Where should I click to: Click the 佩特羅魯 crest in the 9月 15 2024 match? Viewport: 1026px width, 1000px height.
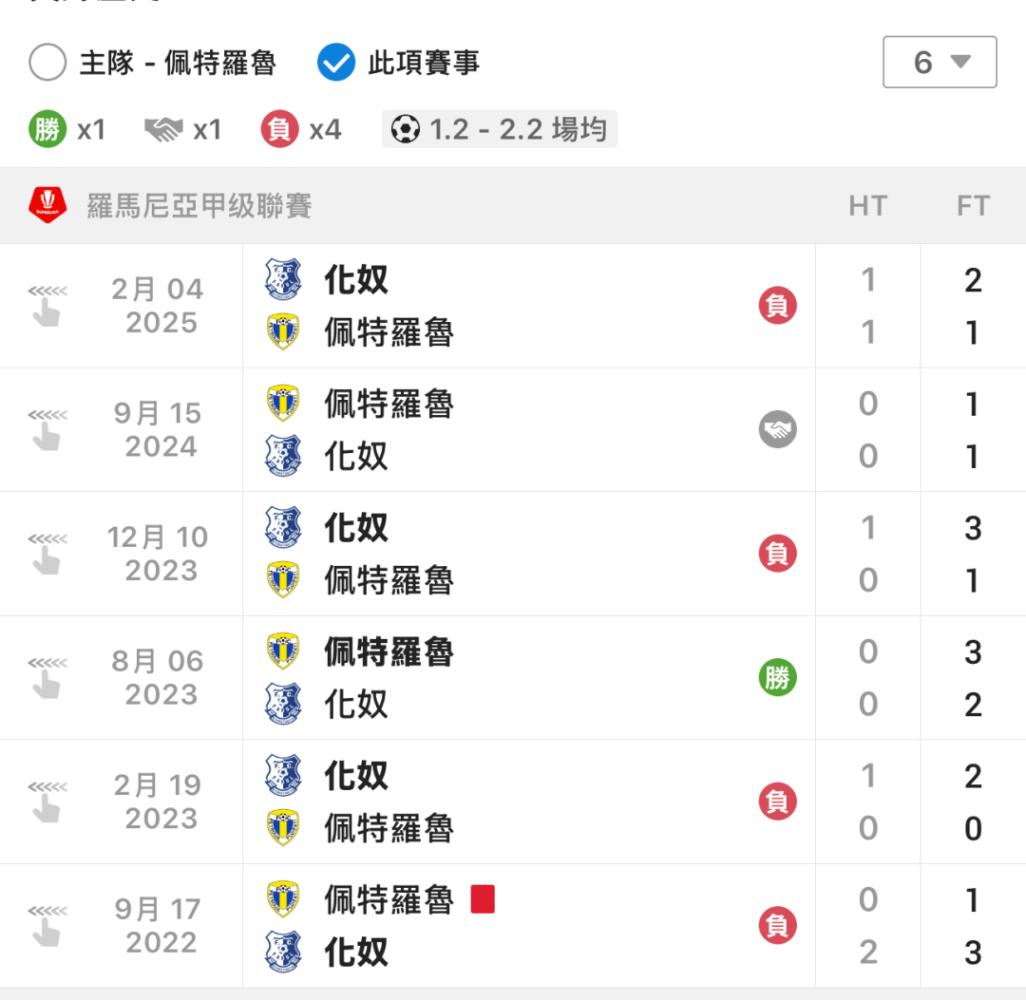click(x=283, y=403)
